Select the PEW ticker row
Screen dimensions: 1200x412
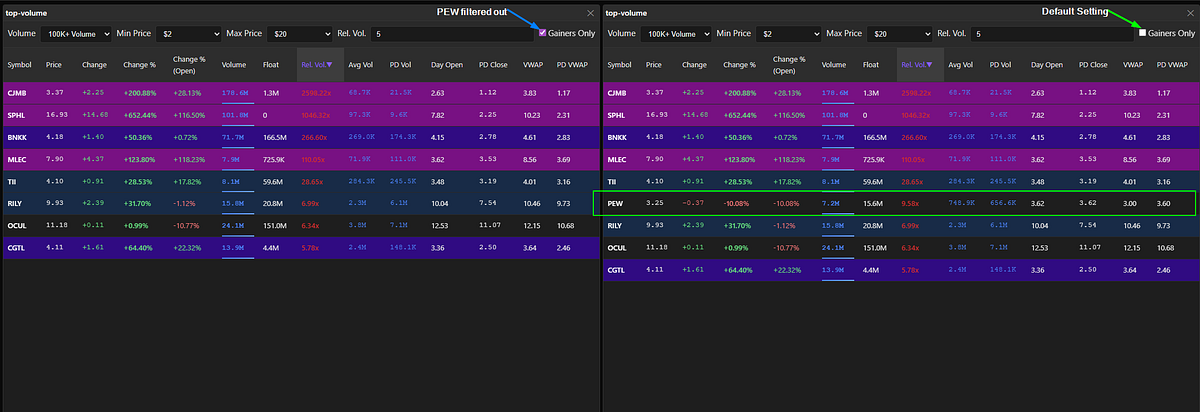(619, 203)
